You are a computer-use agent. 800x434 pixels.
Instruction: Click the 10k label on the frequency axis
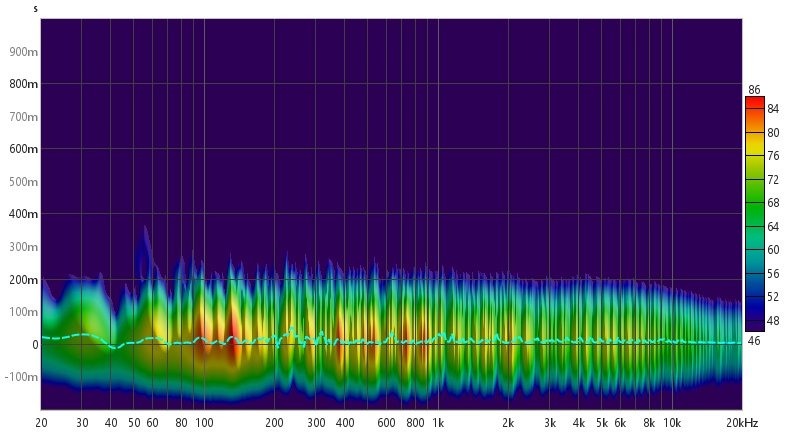tap(672, 423)
